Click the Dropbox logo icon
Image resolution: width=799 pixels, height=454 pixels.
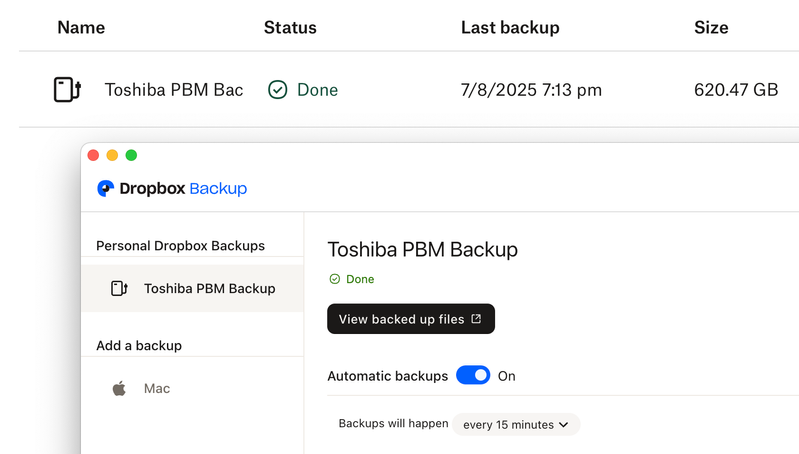click(x=105, y=188)
